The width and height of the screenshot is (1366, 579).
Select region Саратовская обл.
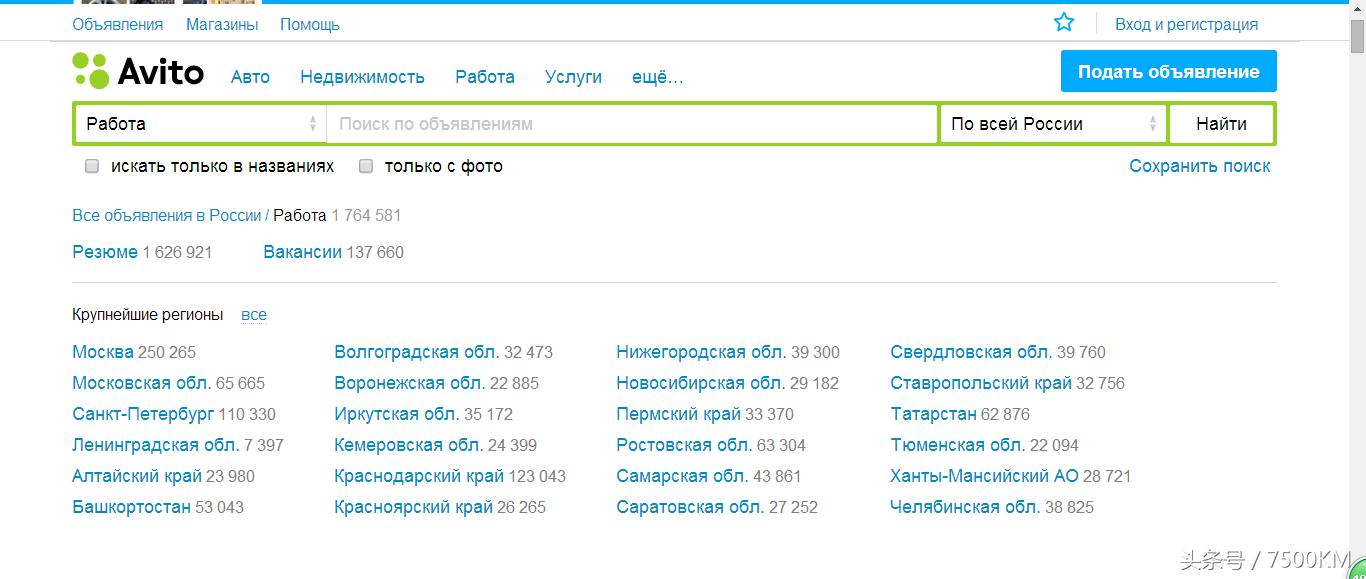(690, 507)
